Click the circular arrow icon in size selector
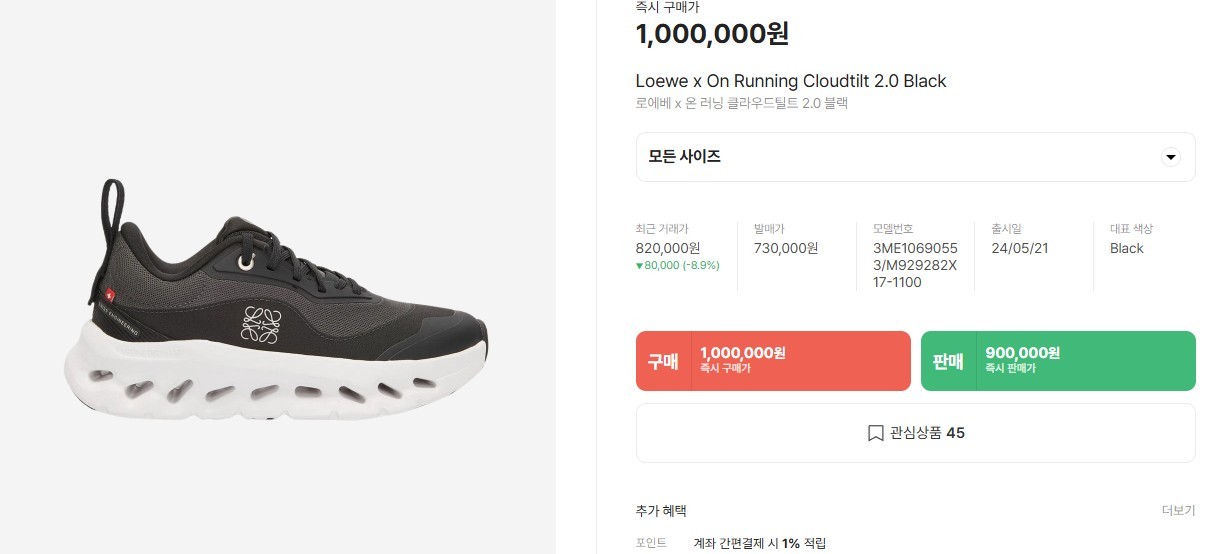This screenshot has height=554, width=1213. click(1171, 157)
